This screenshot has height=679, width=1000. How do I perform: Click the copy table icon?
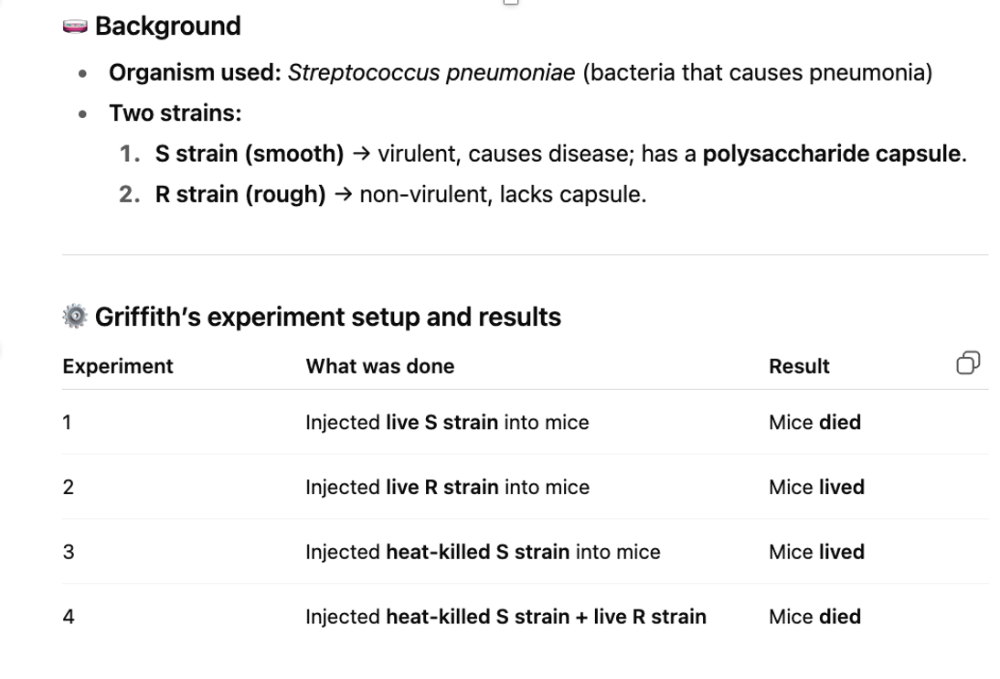click(968, 363)
